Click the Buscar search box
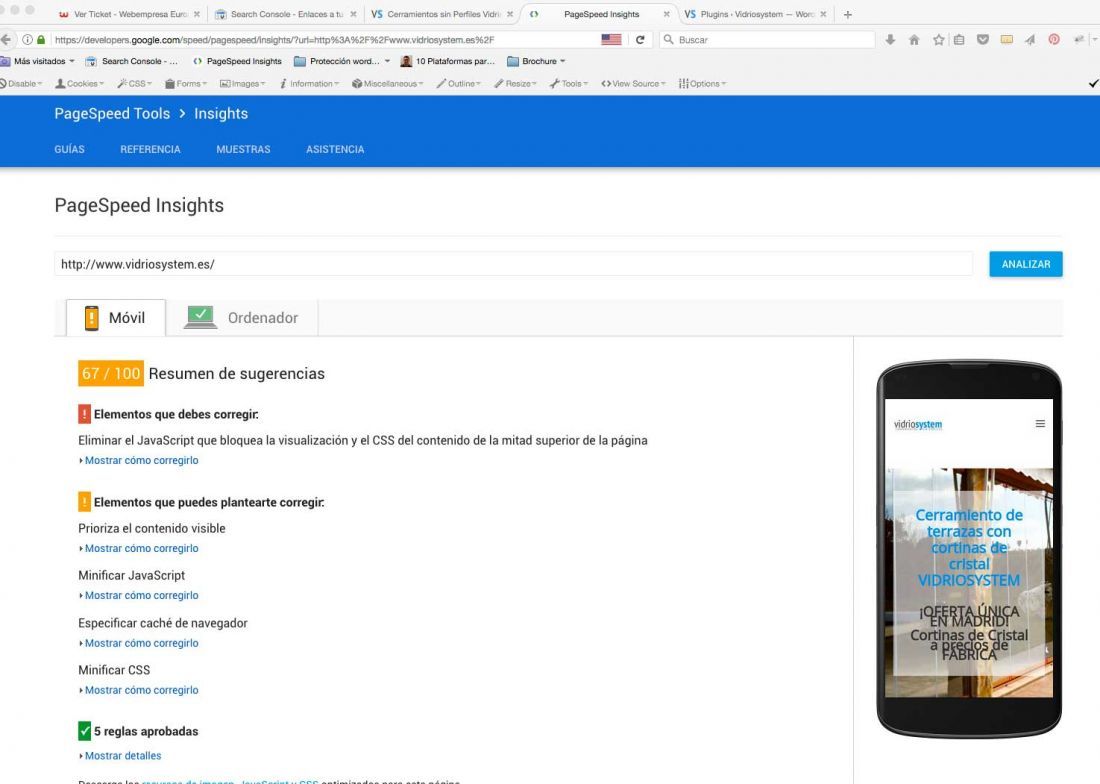The width and height of the screenshot is (1100, 784). pyautogui.click(x=767, y=40)
